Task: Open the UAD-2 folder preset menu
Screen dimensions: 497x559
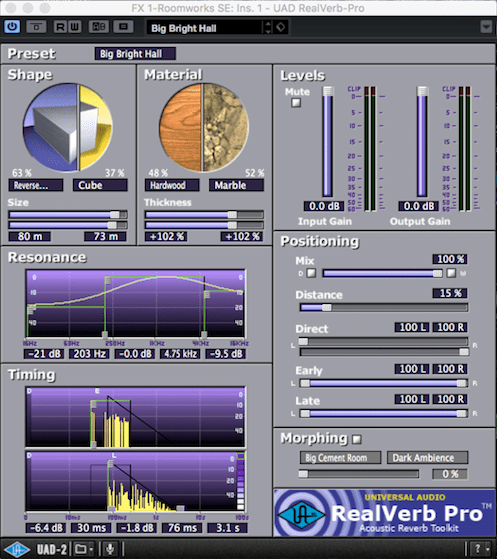Action: pyautogui.click(x=84, y=549)
